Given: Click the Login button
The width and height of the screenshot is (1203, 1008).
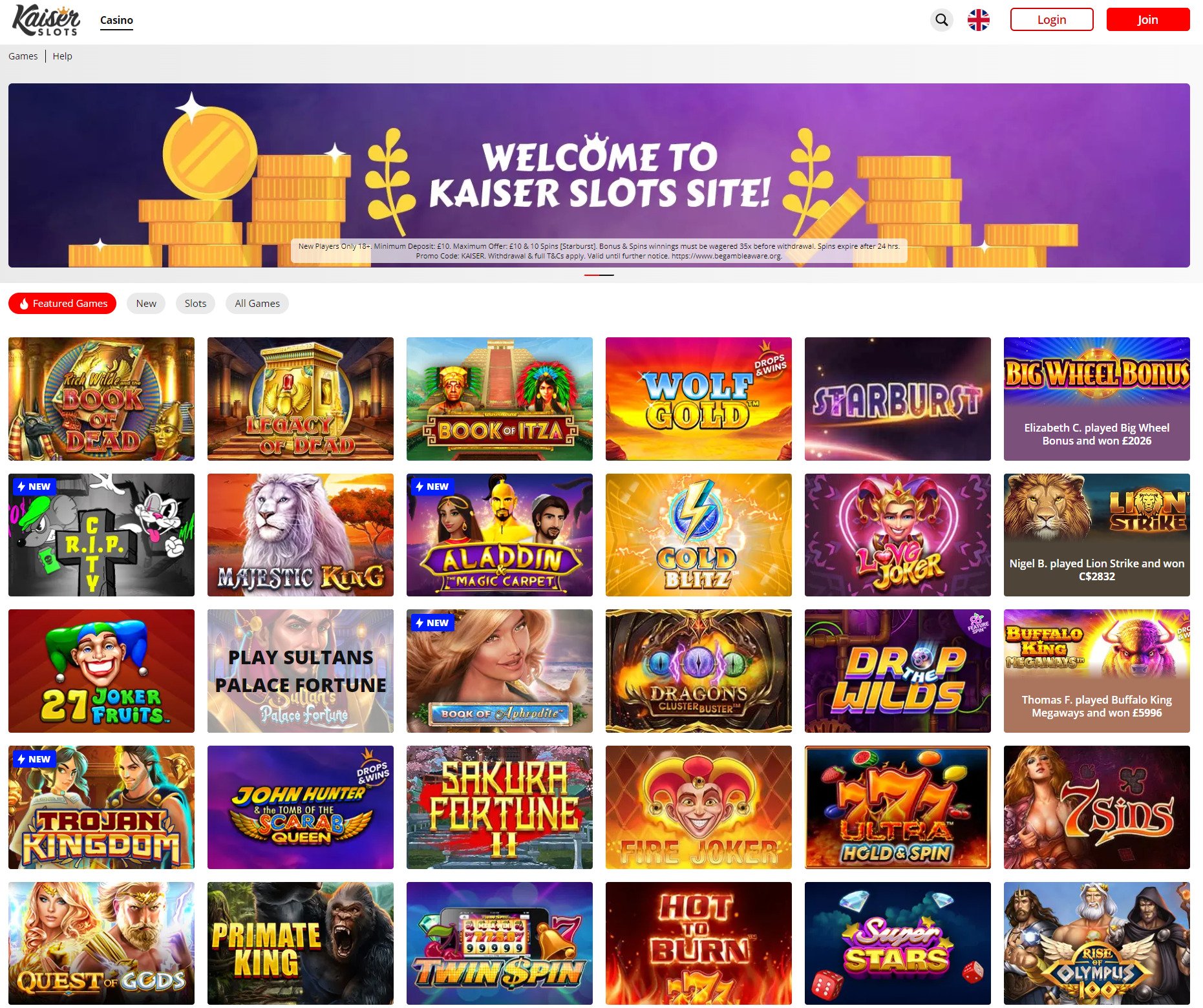Looking at the screenshot, I should click(1052, 19).
